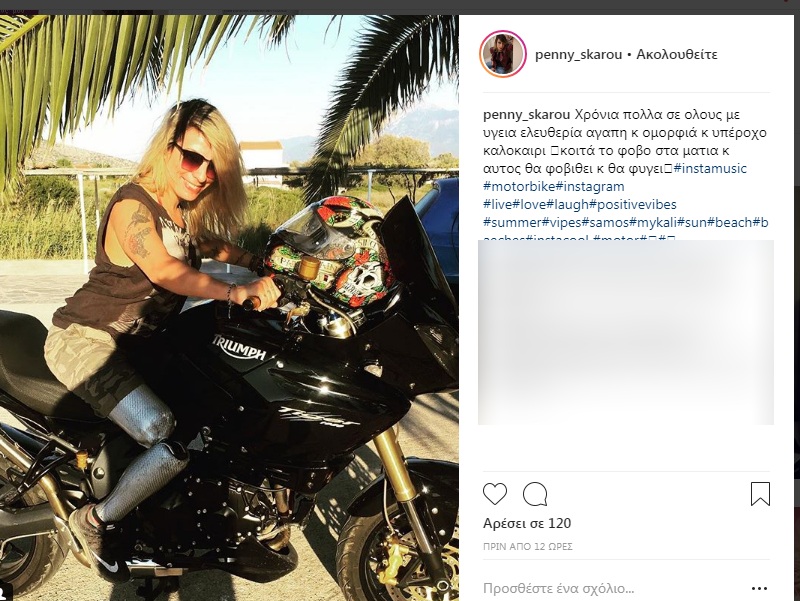The height and width of the screenshot is (601, 800).
Task: Open the #instagram hashtag
Action: (590, 186)
